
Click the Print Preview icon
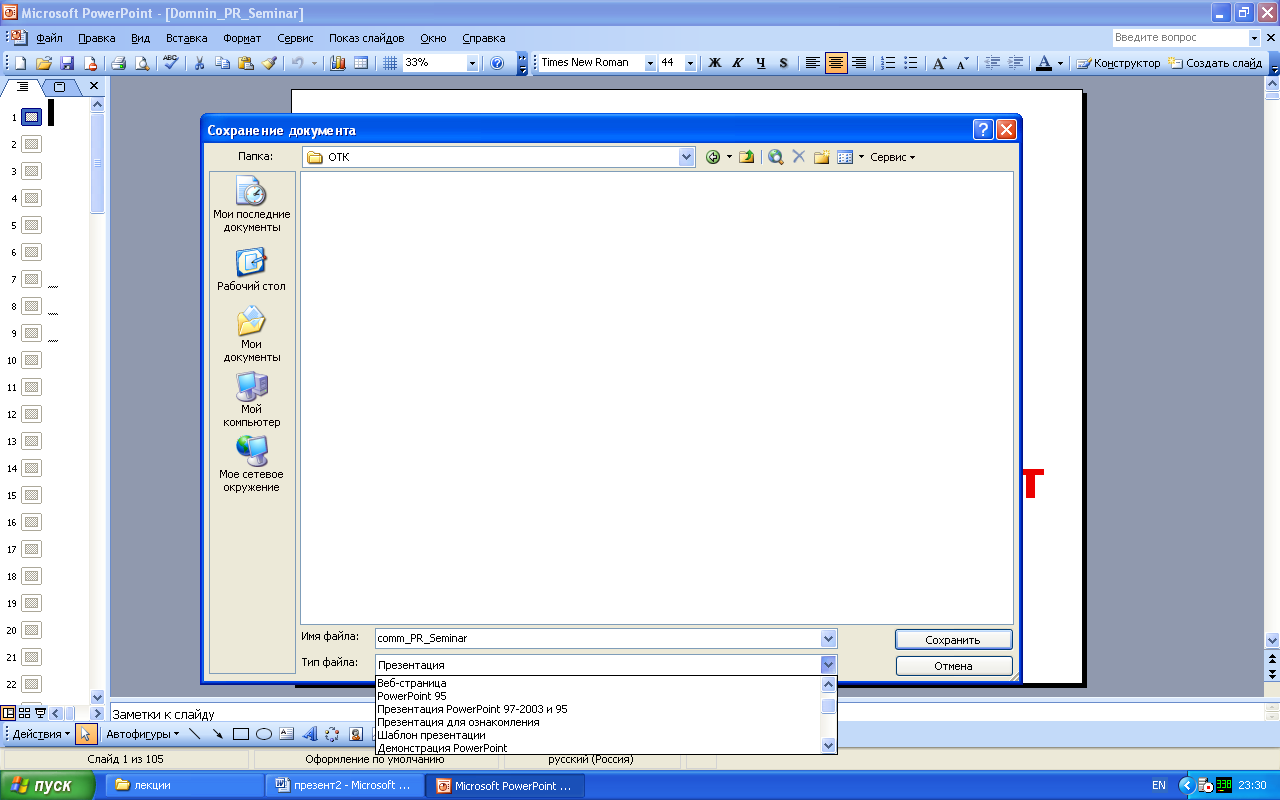coord(142,63)
